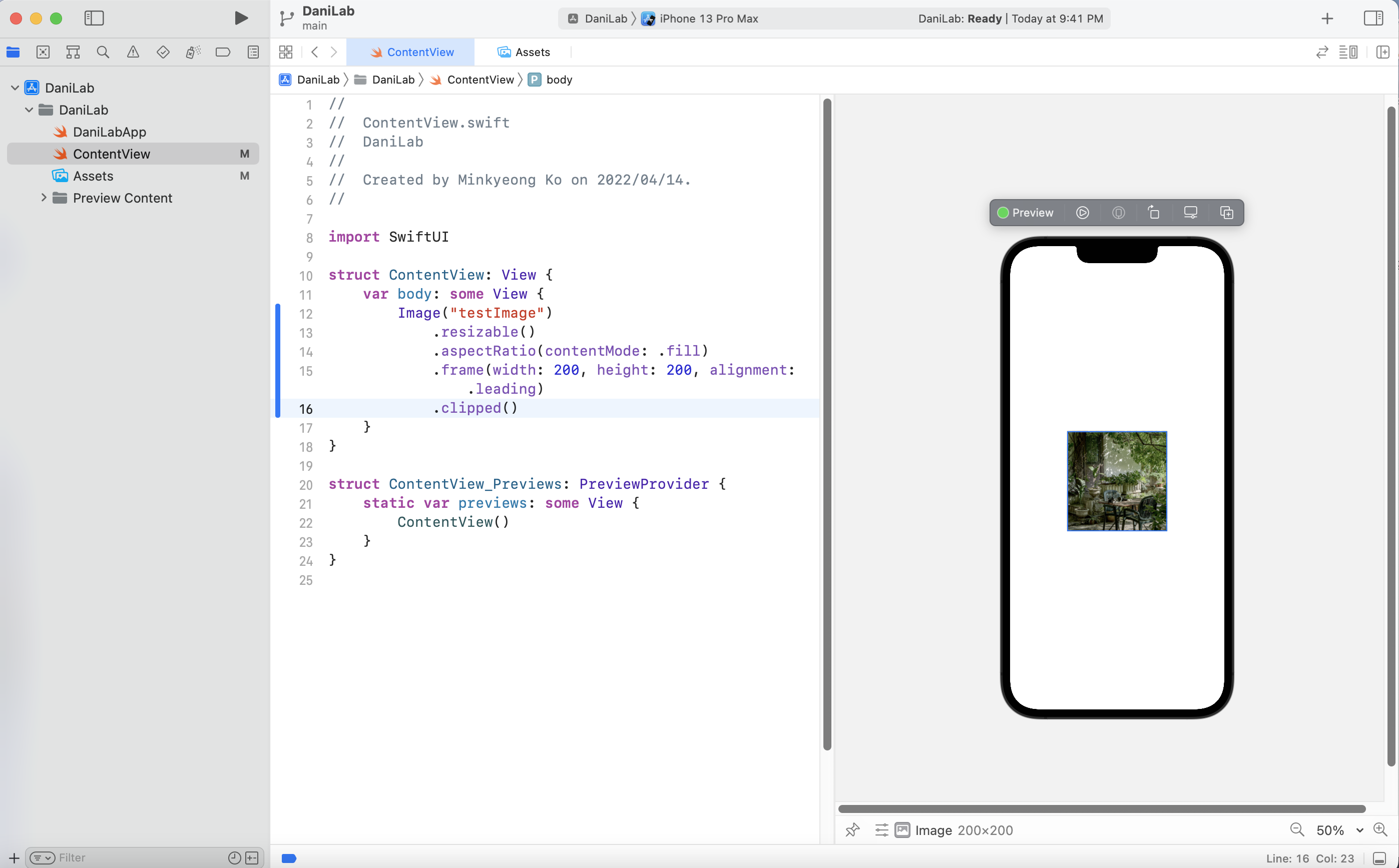The image size is (1399, 868).
Task: Start Live Preview play icon
Action: [x=1082, y=213]
